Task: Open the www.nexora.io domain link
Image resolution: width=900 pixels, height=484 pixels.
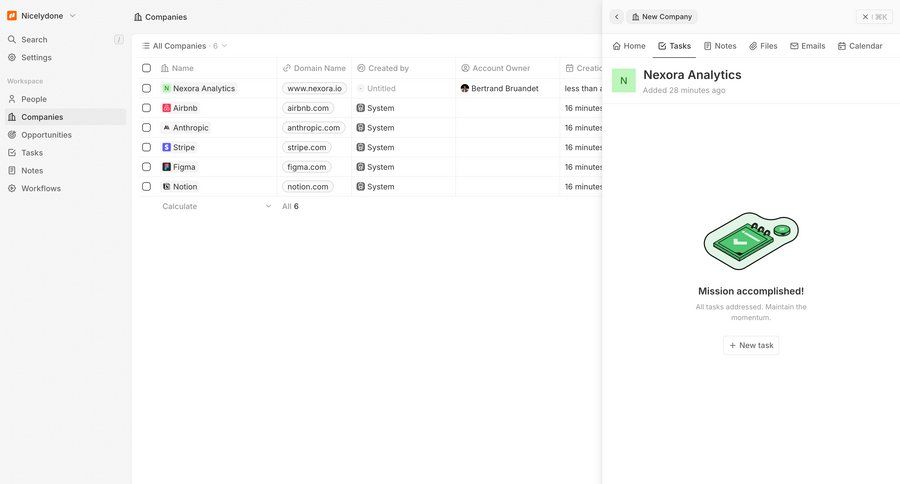Action: pos(315,88)
